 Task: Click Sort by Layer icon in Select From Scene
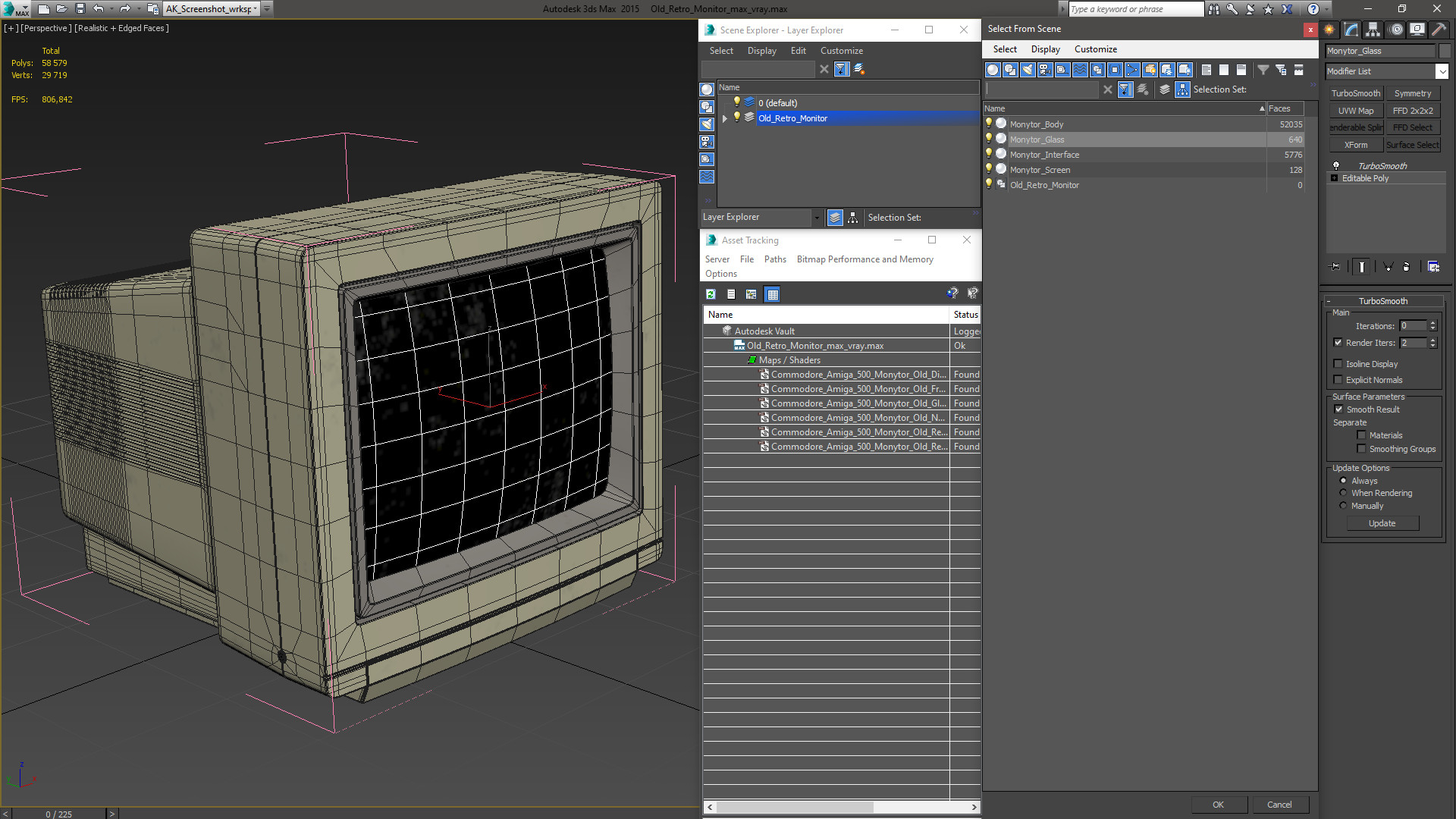click(x=1165, y=89)
